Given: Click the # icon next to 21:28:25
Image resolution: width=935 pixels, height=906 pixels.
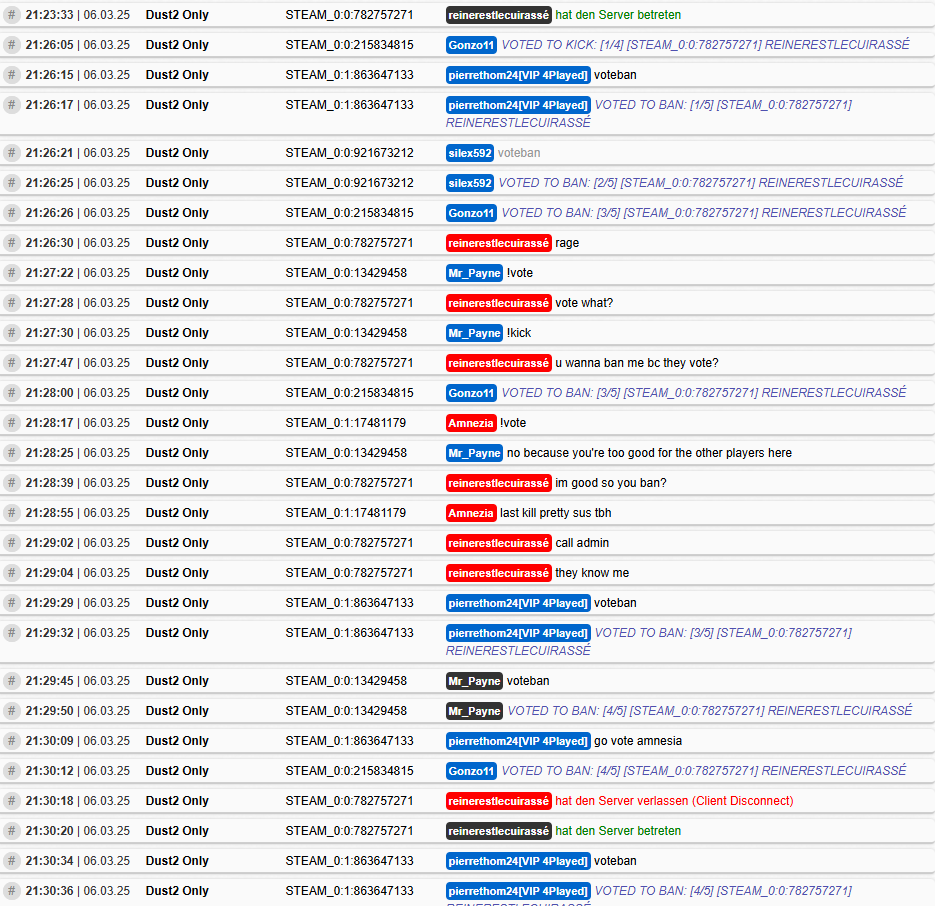Looking at the screenshot, I should pyautogui.click(x=12, y=453).
